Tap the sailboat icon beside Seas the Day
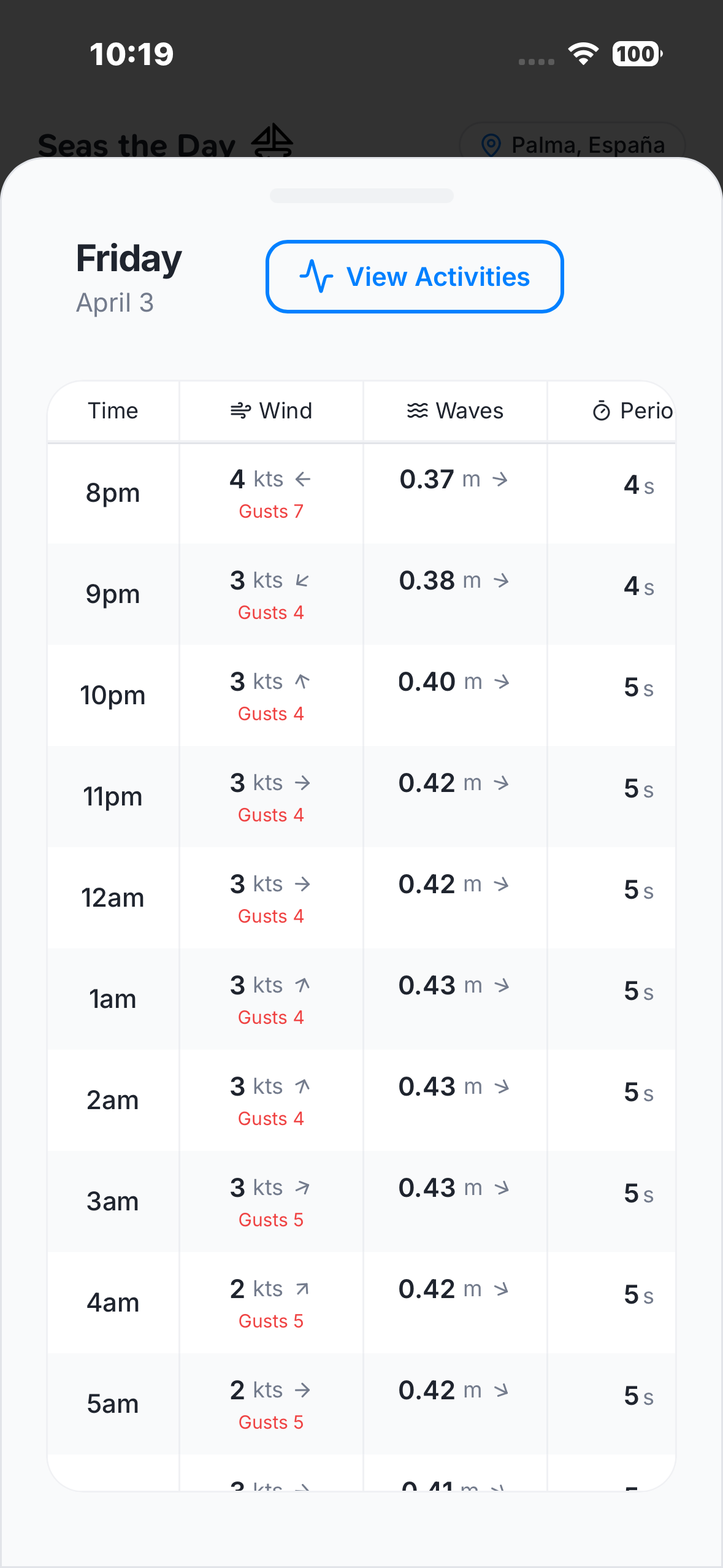723x1568 pixels. [x=272, y=140]
